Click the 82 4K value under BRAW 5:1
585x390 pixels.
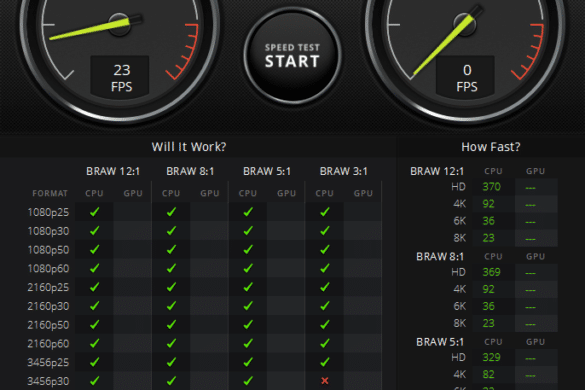(488, 374)
